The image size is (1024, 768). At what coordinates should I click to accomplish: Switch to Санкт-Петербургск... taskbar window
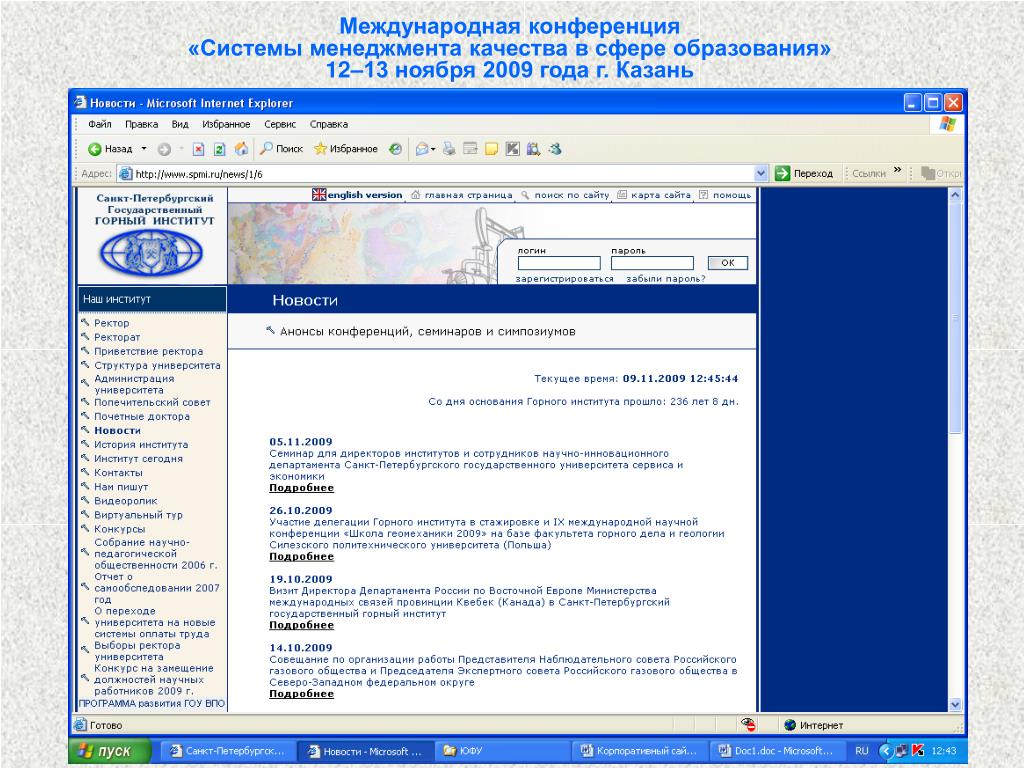227,752
